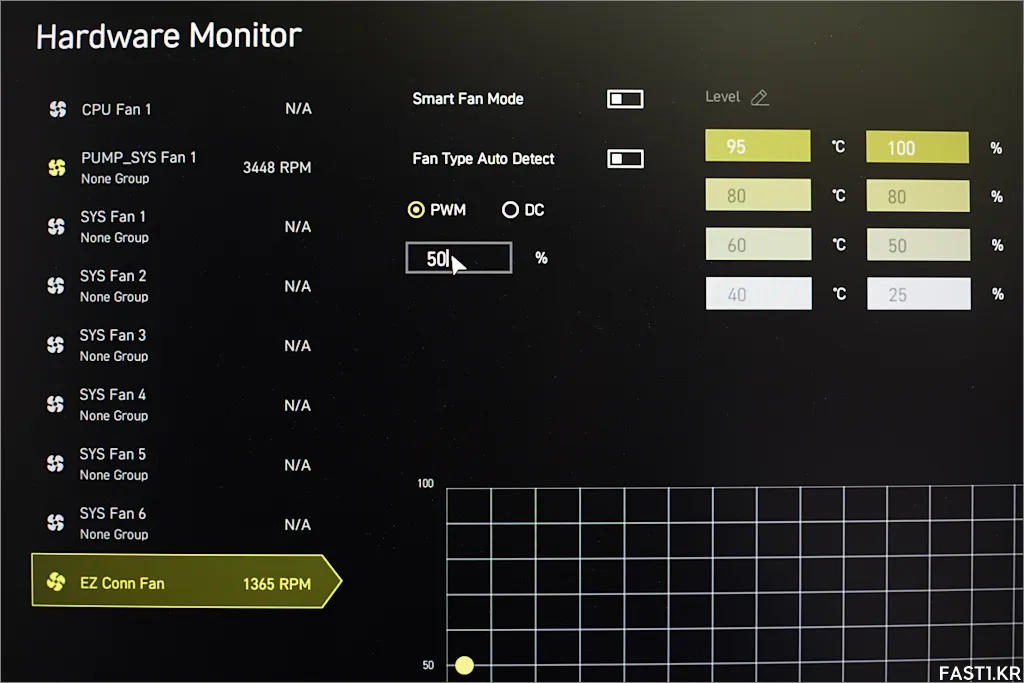Click the 3448 RPM reading for PUMP_SYS Fan

[277, 168]
